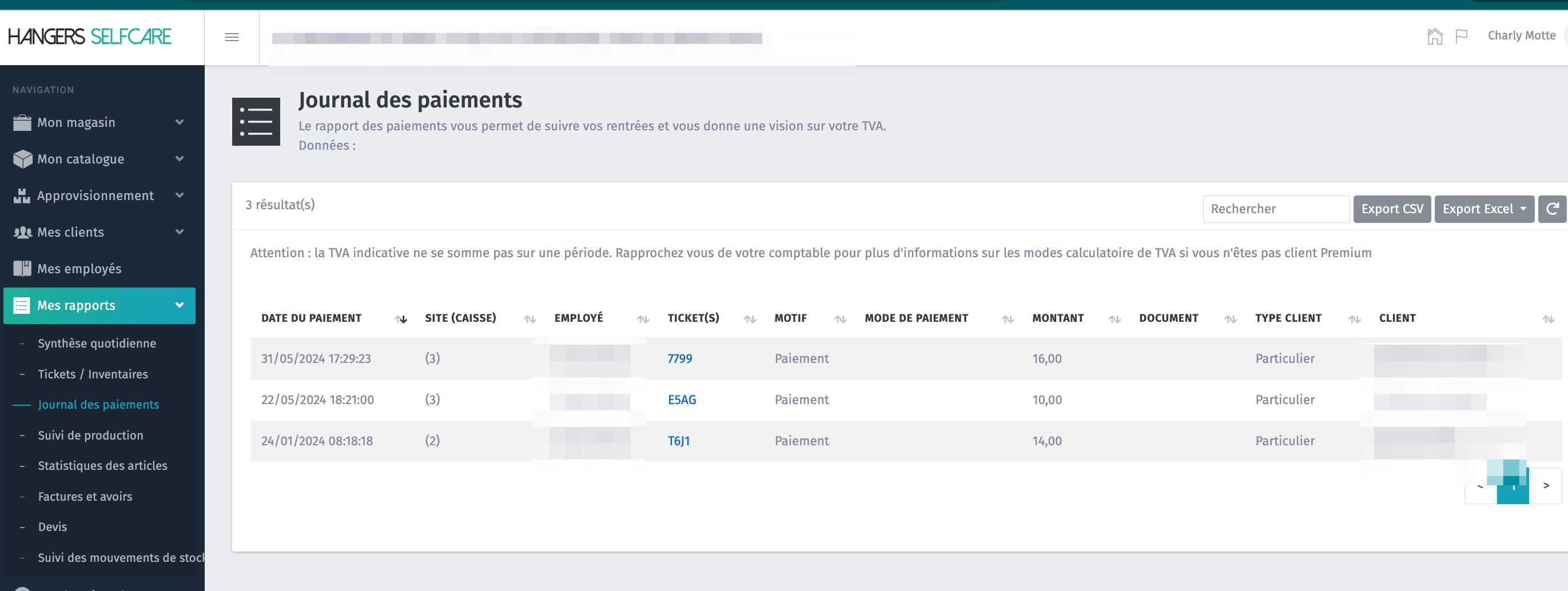The image size is (1568, 591).
Task: Click the Export CSV button
Action: 1391,209
